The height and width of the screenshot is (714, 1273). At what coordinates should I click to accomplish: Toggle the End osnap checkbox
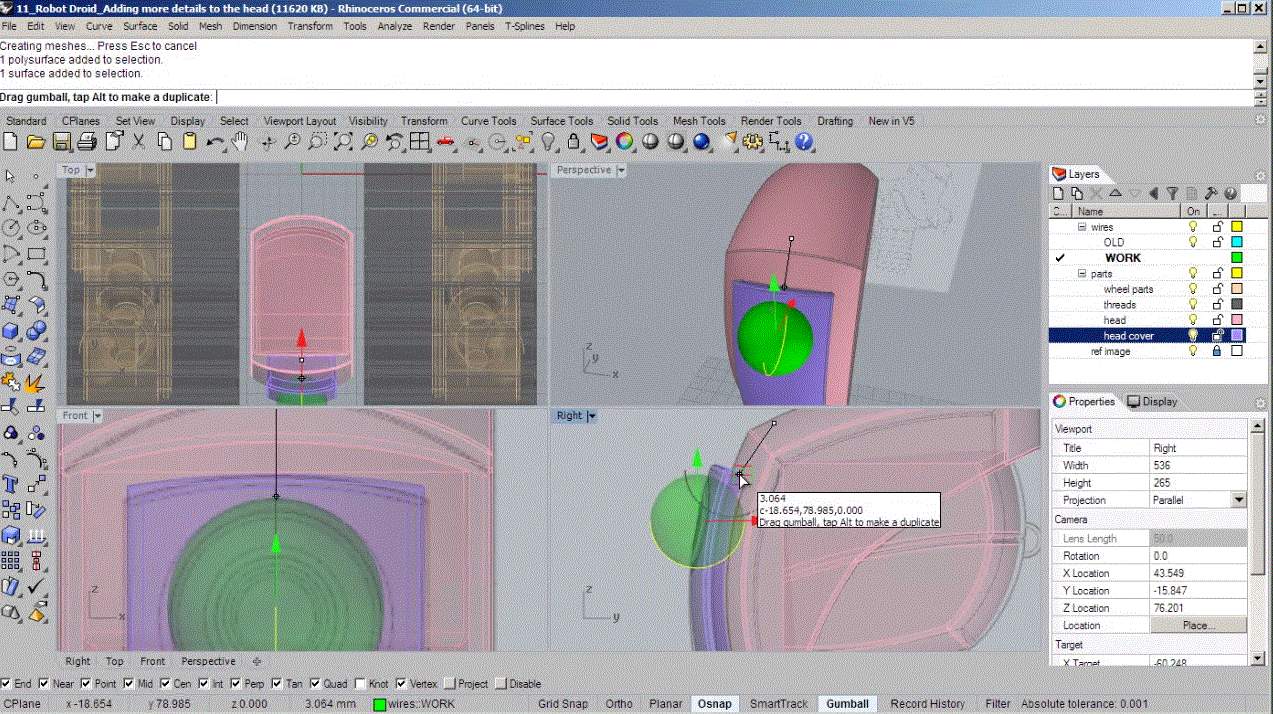pyautogui.click(x=7, y=684)
